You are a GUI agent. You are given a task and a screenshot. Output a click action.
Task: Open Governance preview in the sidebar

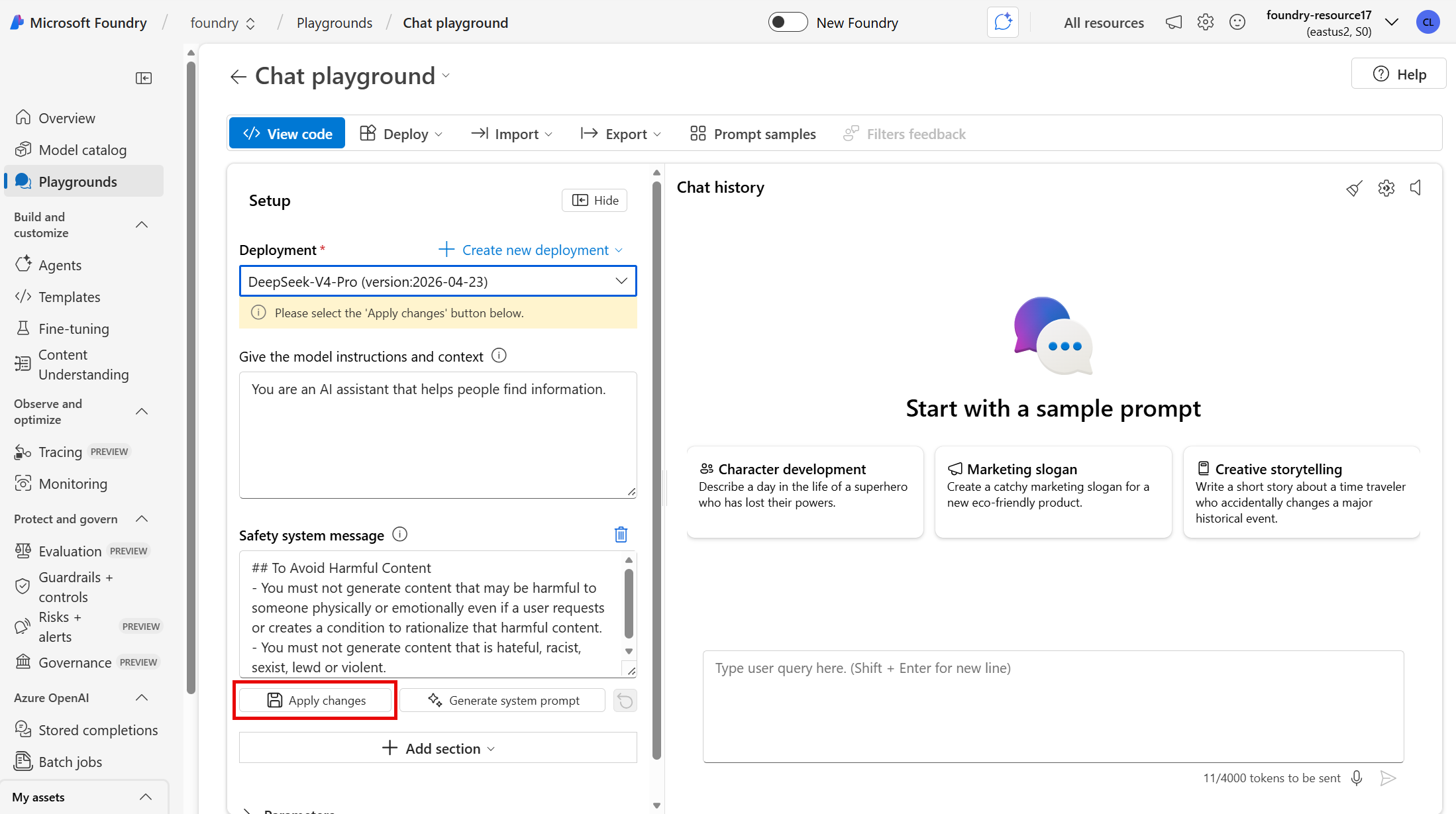[x=84, y=662]
